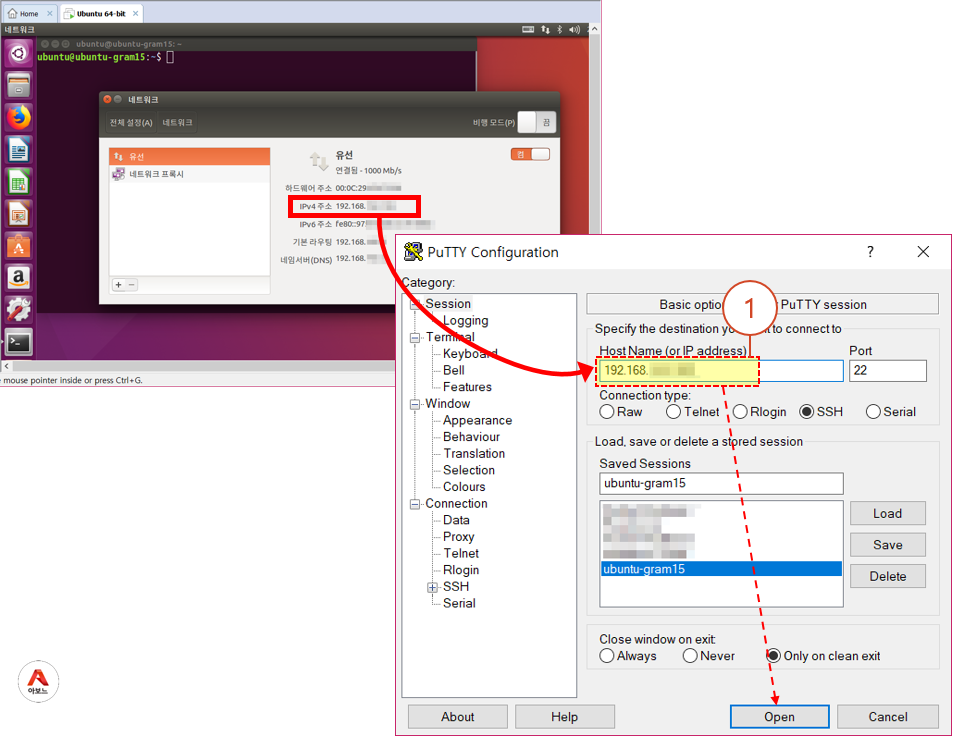
Task: Click the network indicator in Ubuntu top panel
Action: point(545,29)
